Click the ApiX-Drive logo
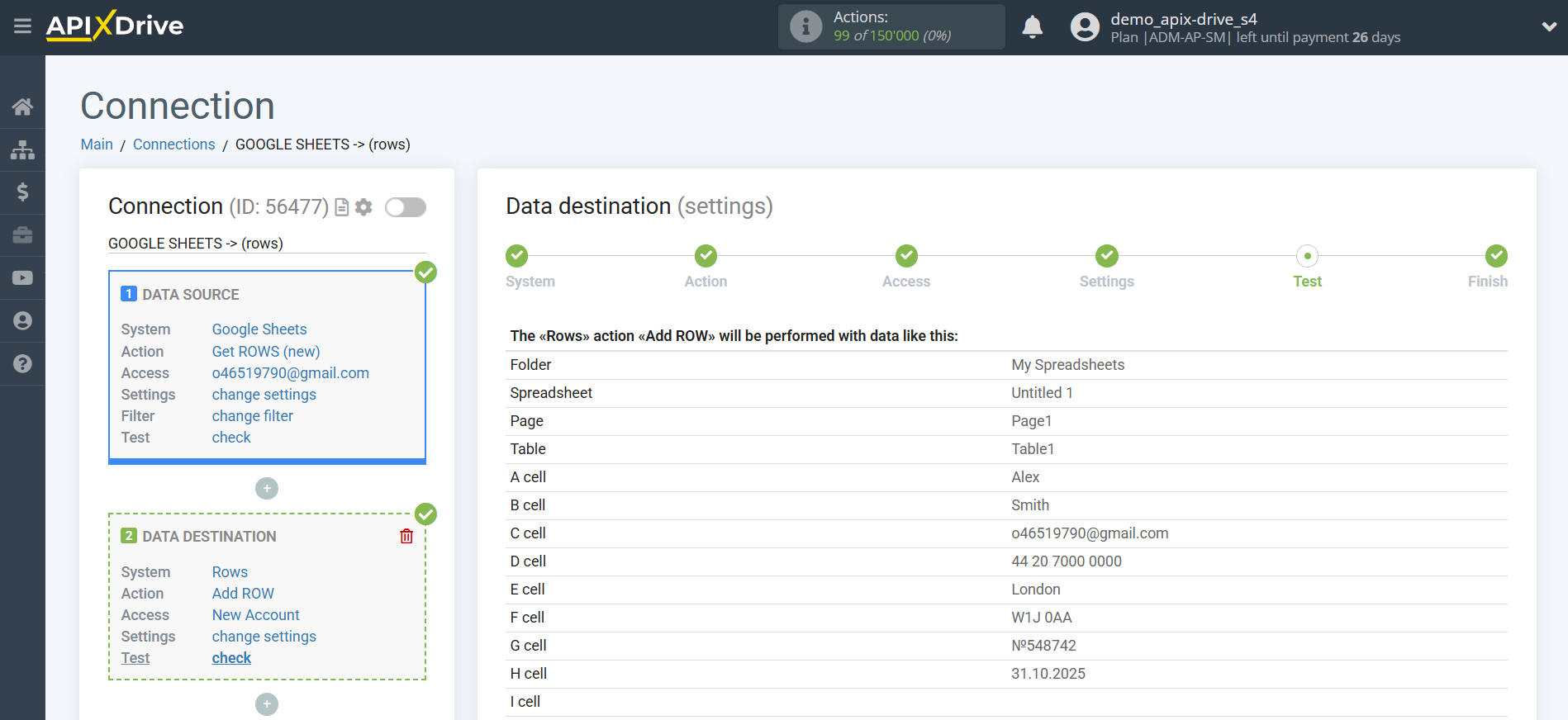Image resolution: width=1568 pixels, height=720 pixels. click(x=115, y=26)
